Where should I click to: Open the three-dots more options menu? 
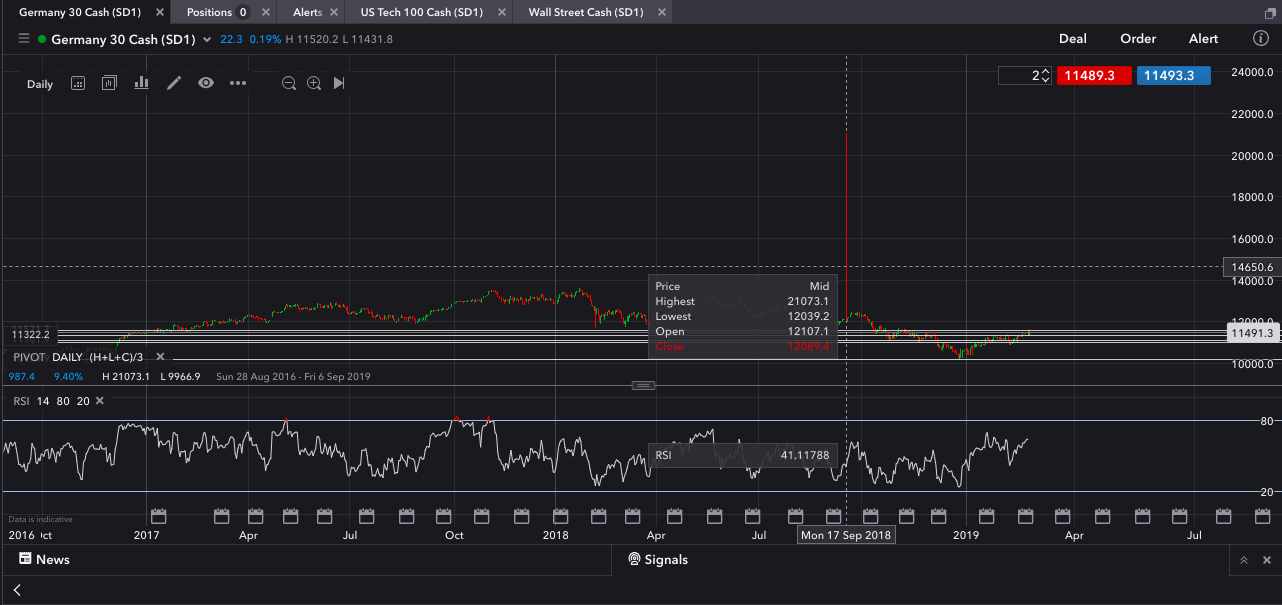[238, 83]
